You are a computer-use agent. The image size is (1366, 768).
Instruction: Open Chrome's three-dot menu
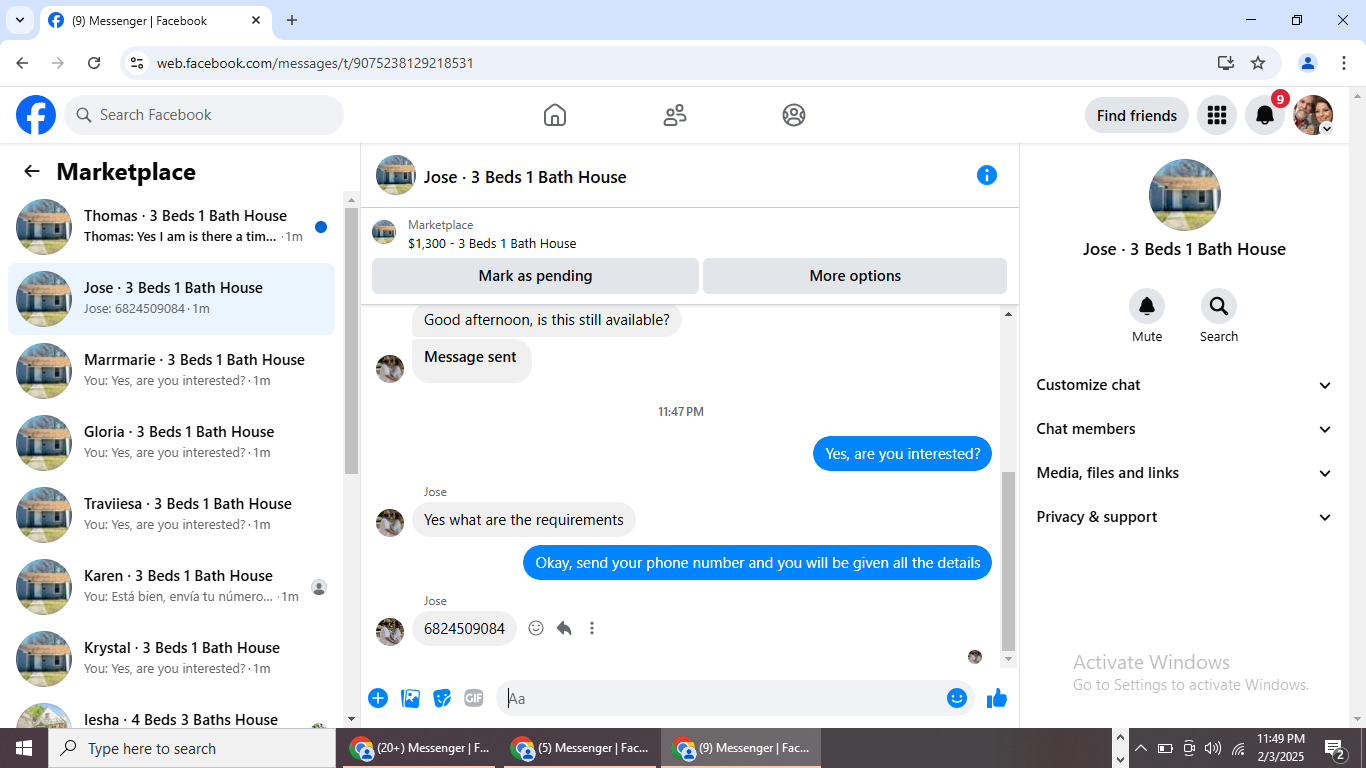[x=1344, y=63]
